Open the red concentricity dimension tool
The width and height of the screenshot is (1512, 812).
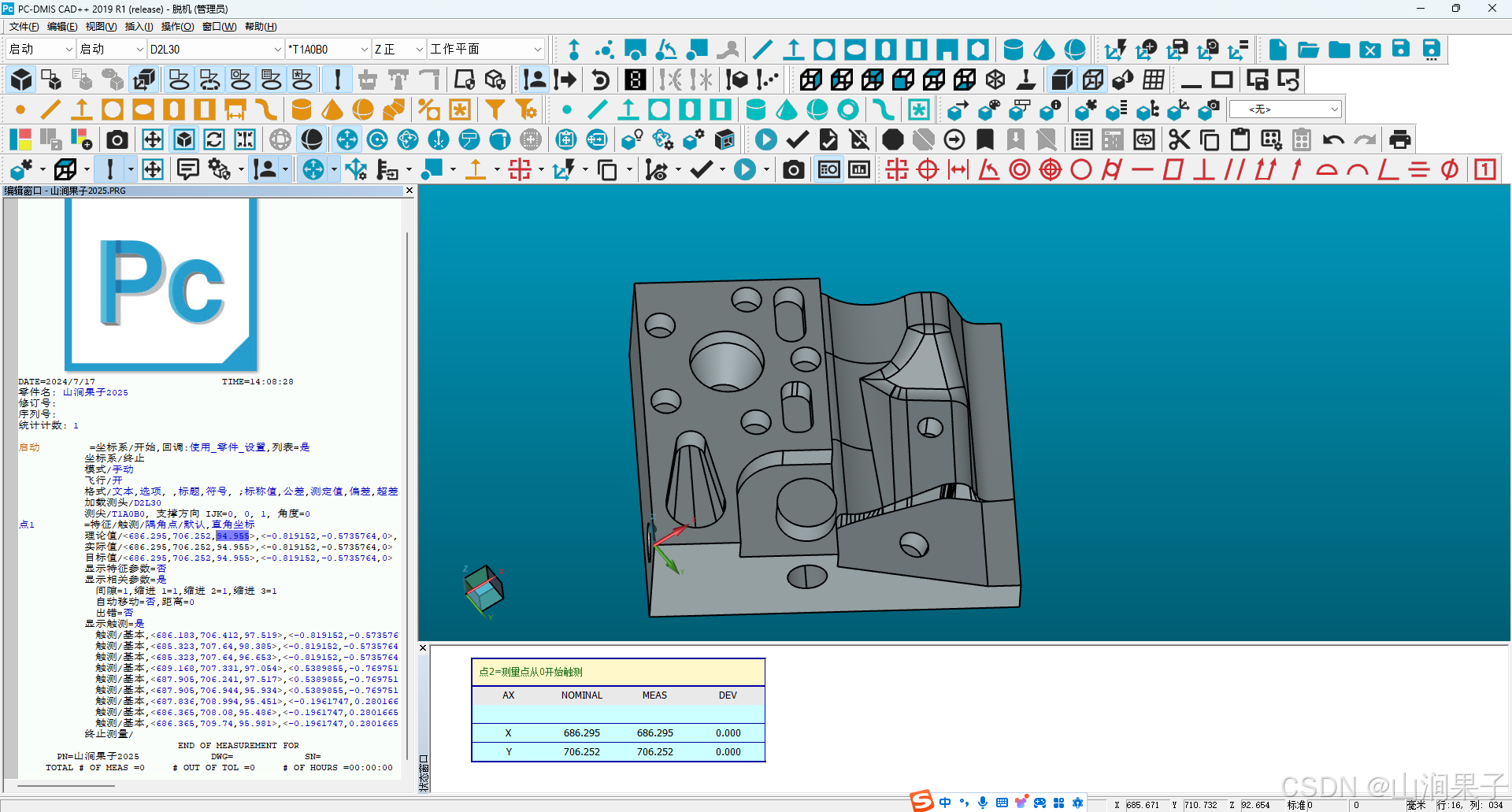(x=1020, y=169)
